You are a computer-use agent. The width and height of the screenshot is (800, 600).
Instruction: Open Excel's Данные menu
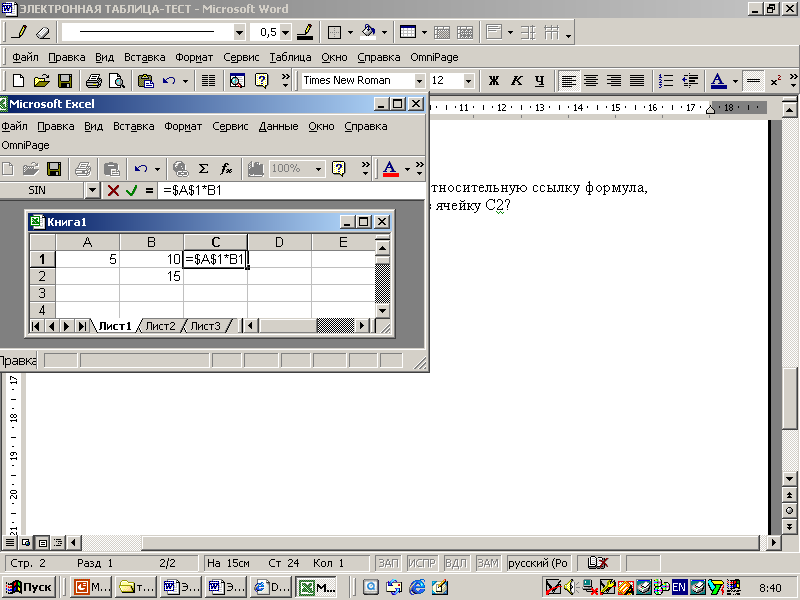pos(278,126)
